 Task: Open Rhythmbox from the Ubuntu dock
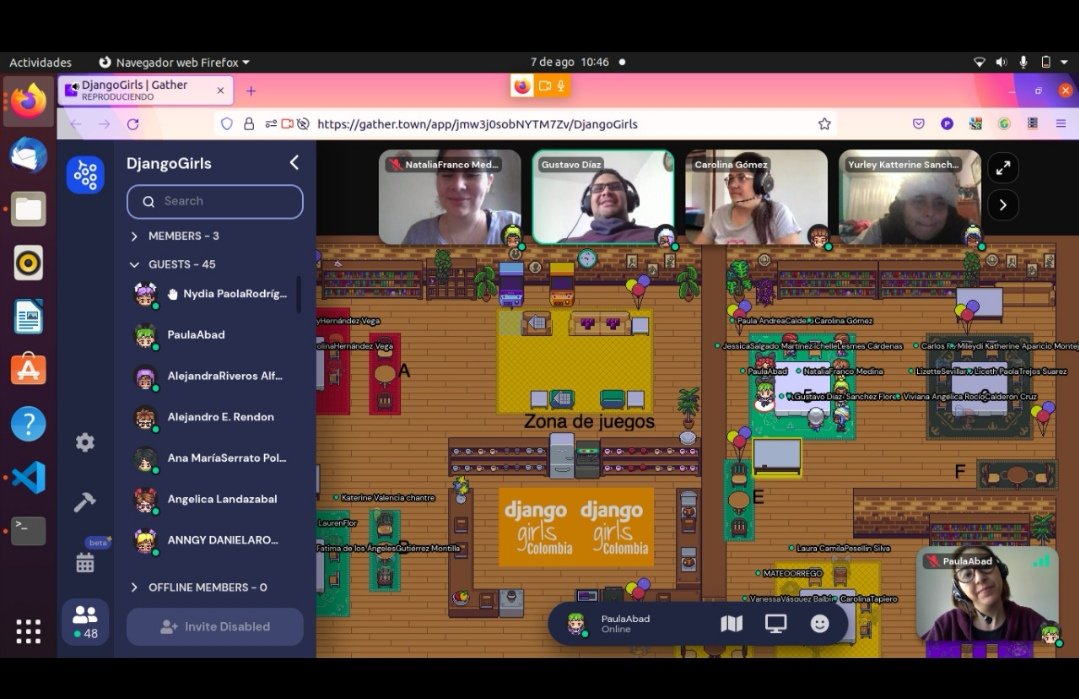[28, 262]
